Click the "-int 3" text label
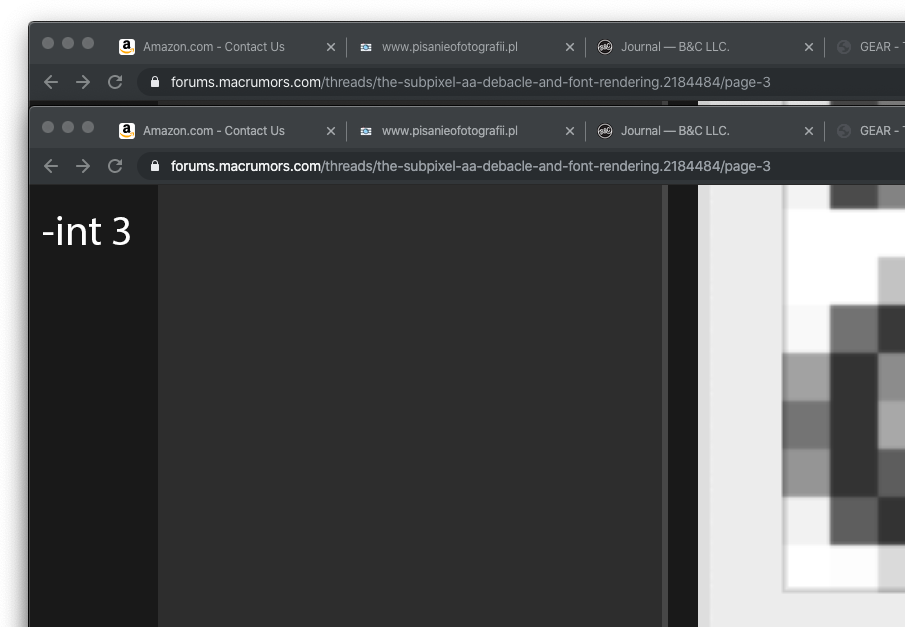Image resolution: width=905 pixels, height=627 pixels. (x=87, y=232)
